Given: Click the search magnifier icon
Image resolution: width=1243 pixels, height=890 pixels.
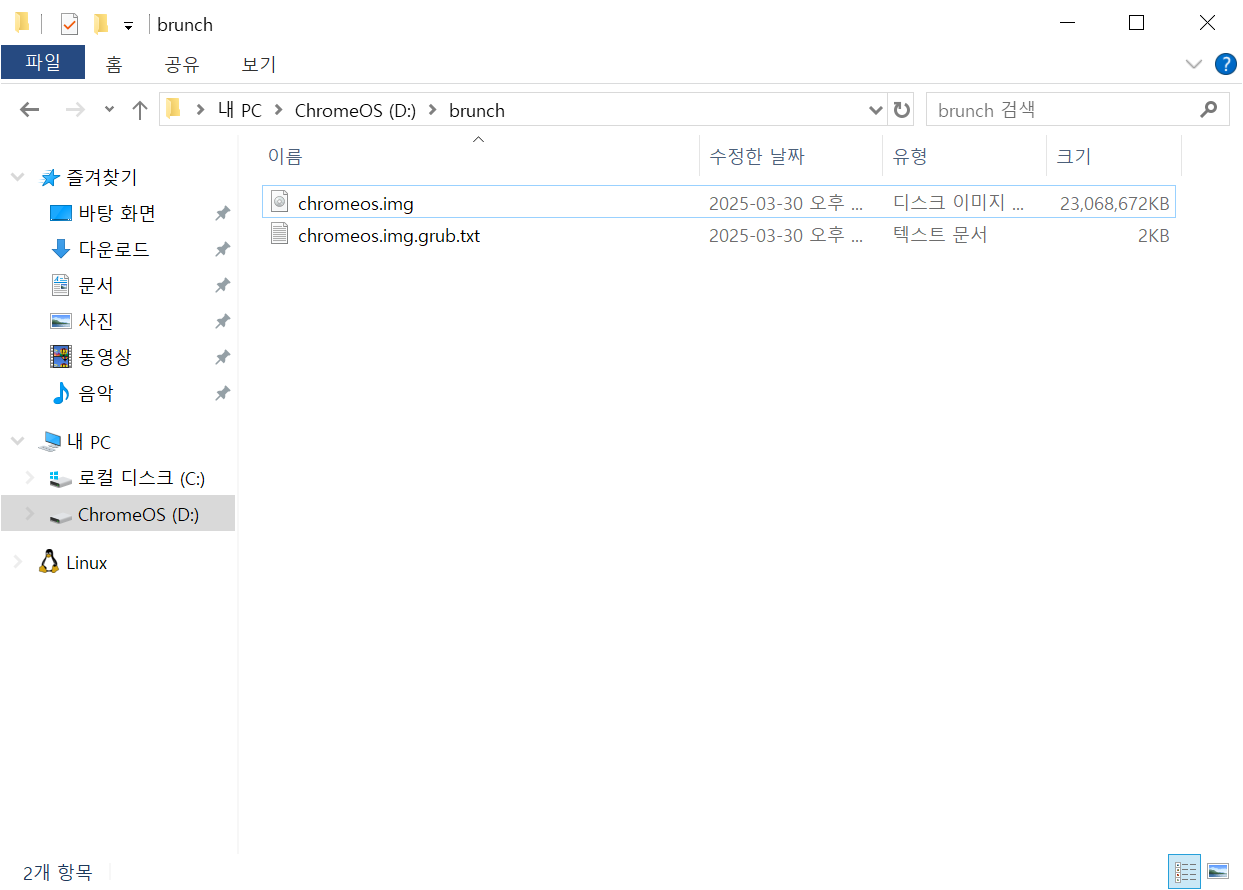Looking at the screenshot, I should pos(1208,110).
